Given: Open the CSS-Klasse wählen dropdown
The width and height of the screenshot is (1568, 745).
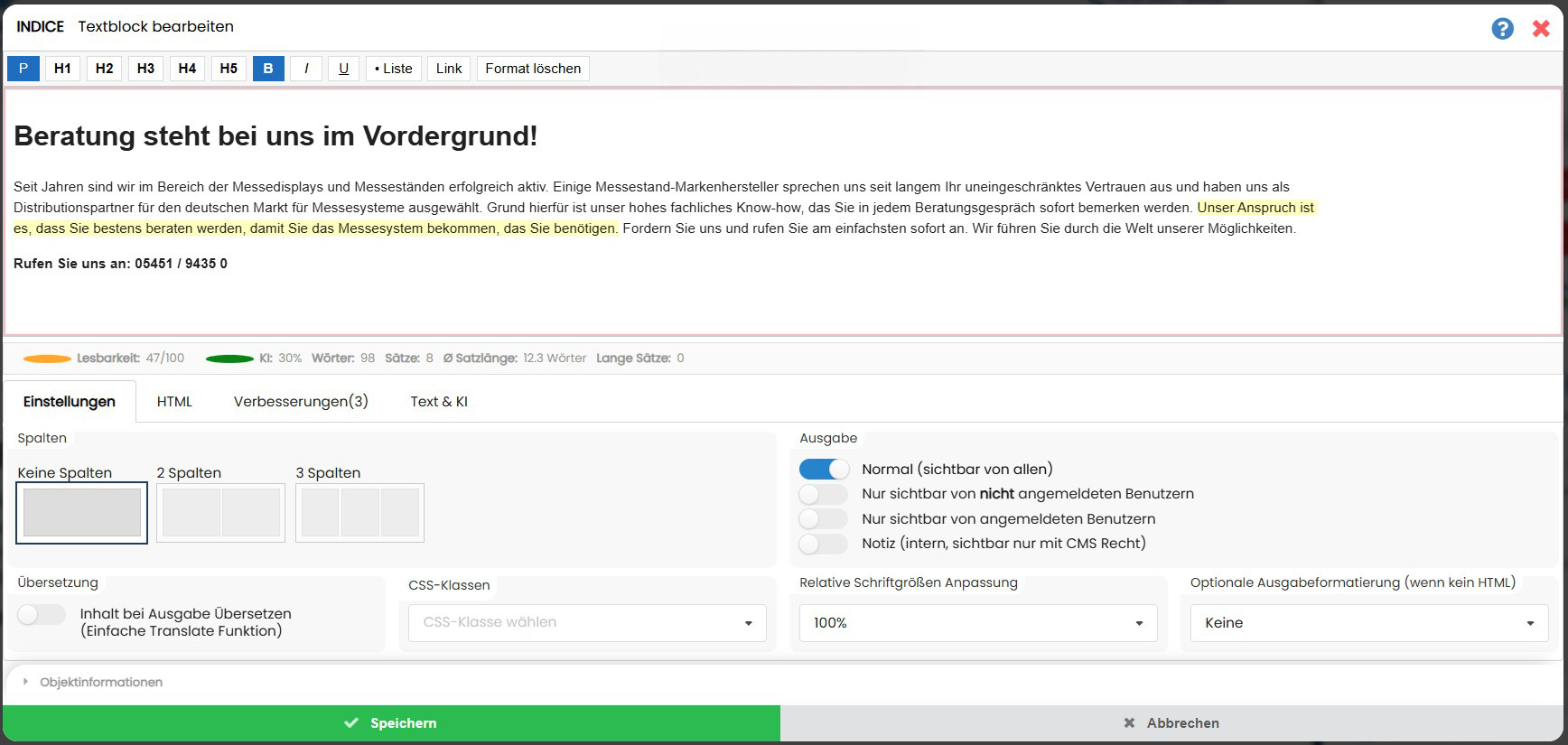Looking at the screenshot, I should tap(587, 623).
